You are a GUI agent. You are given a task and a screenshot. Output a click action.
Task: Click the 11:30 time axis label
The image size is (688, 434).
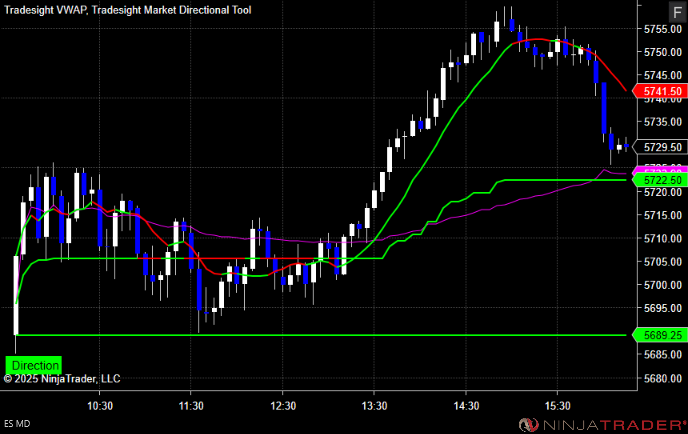[191, 406]
